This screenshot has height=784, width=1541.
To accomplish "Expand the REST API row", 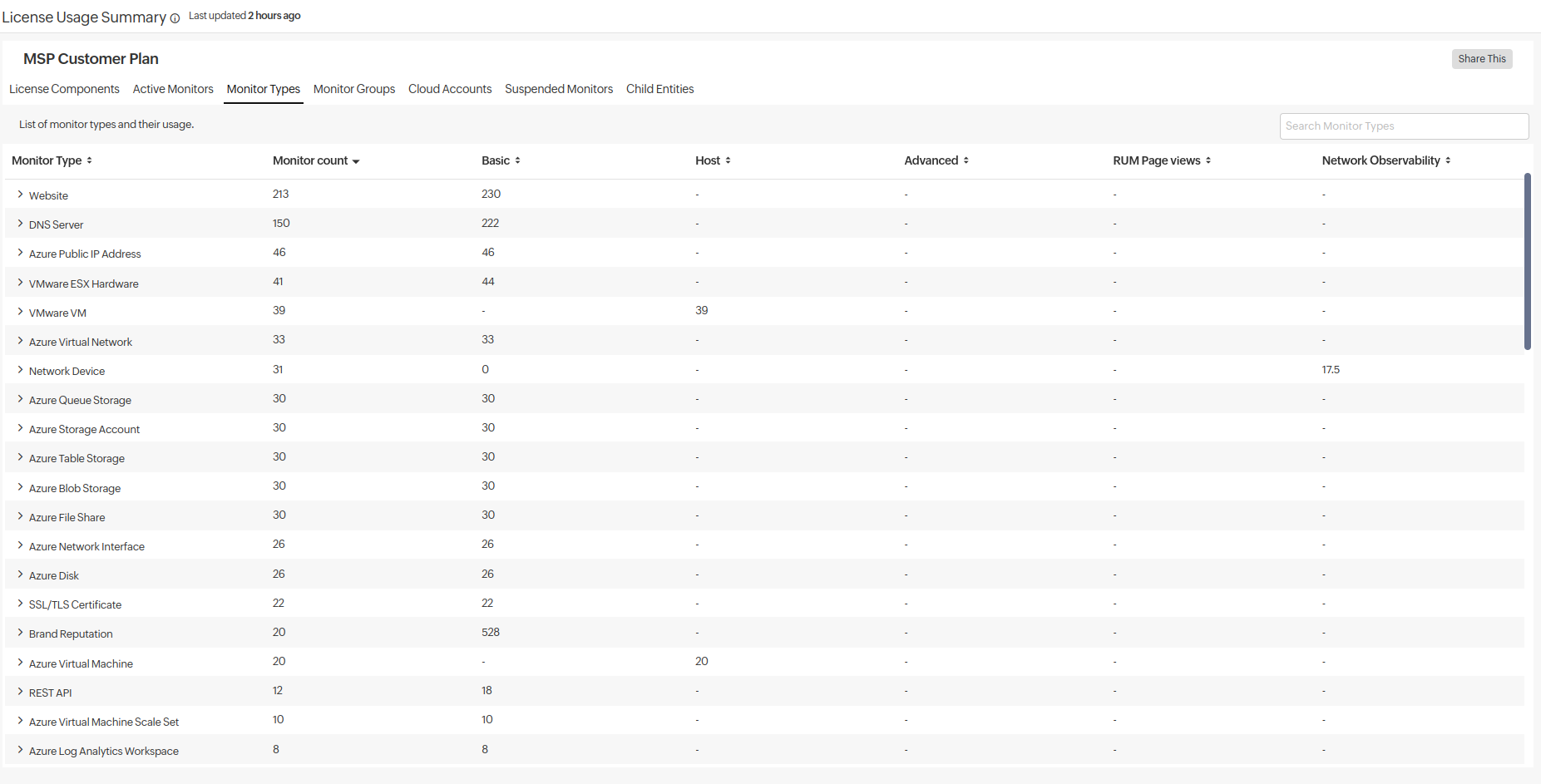I will 20,692.
